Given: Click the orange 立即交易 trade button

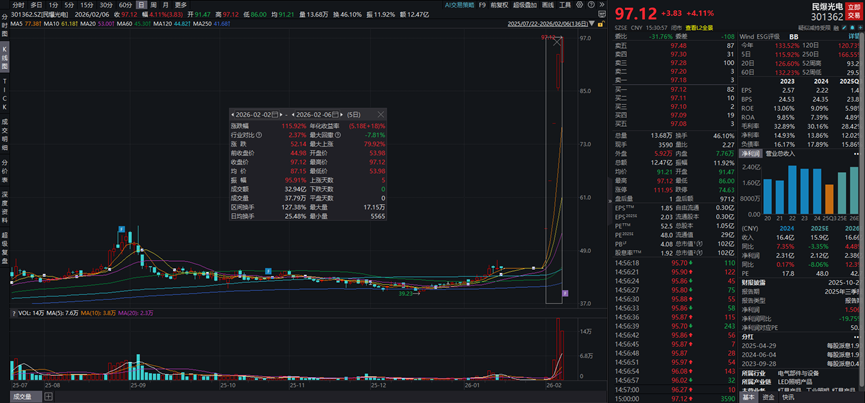Looking at the screenshot, I should [x=853, y=12].
